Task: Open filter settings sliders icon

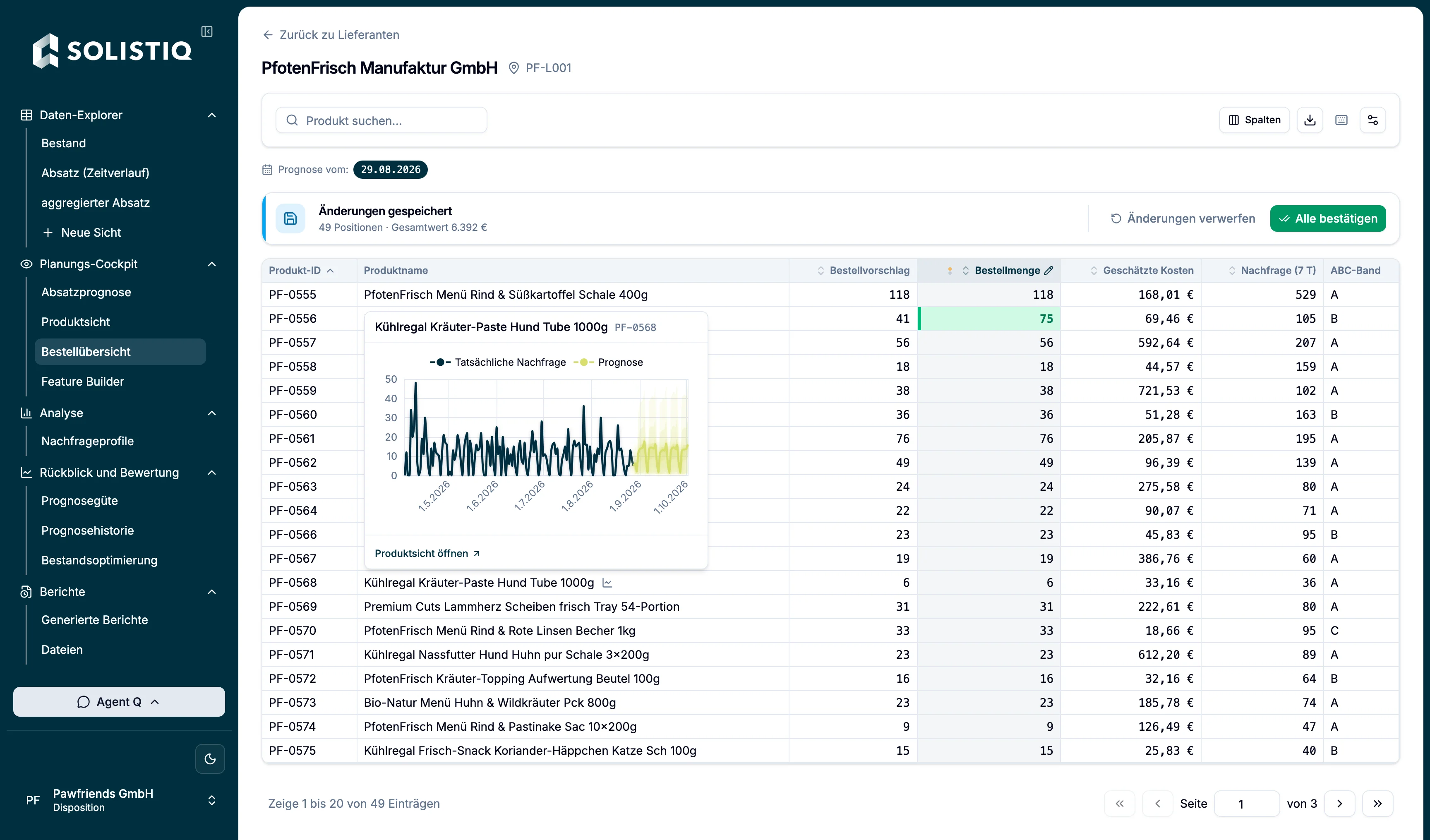Action: pos(1372,120)
